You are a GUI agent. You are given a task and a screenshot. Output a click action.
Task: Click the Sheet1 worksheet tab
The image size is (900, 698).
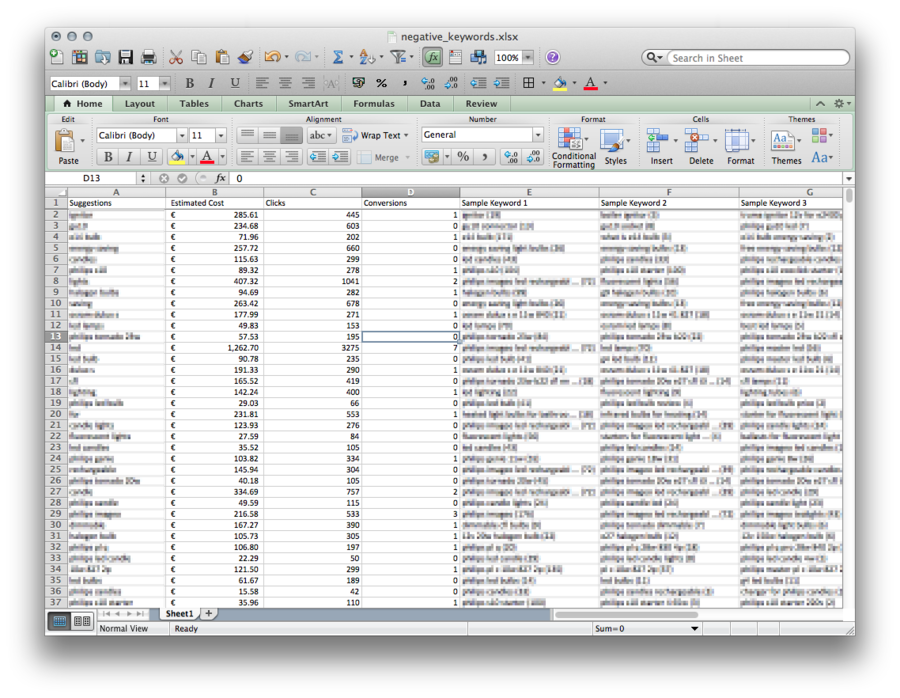[x=179, y=614]
